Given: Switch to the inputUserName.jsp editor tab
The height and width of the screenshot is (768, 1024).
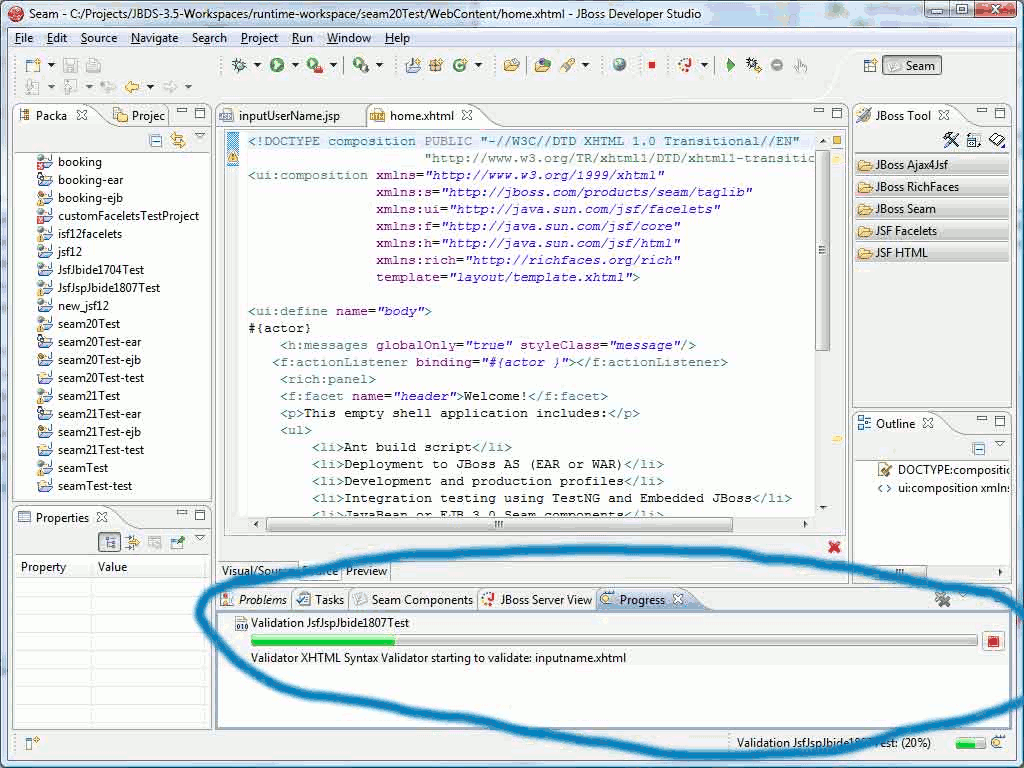Looking at the screenshot, I should 289,116.
